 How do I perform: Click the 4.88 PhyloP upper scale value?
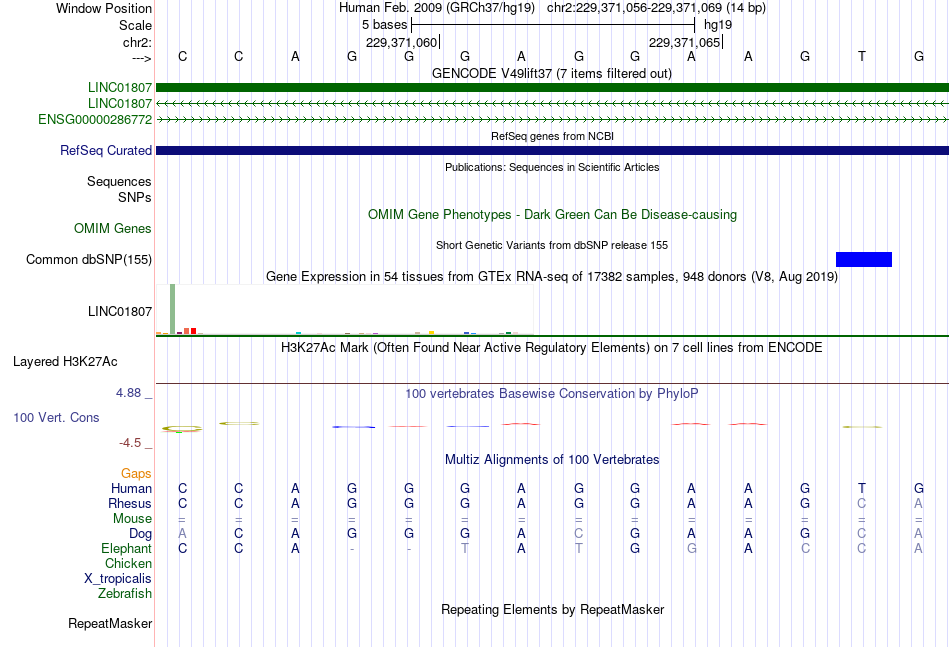128,393
